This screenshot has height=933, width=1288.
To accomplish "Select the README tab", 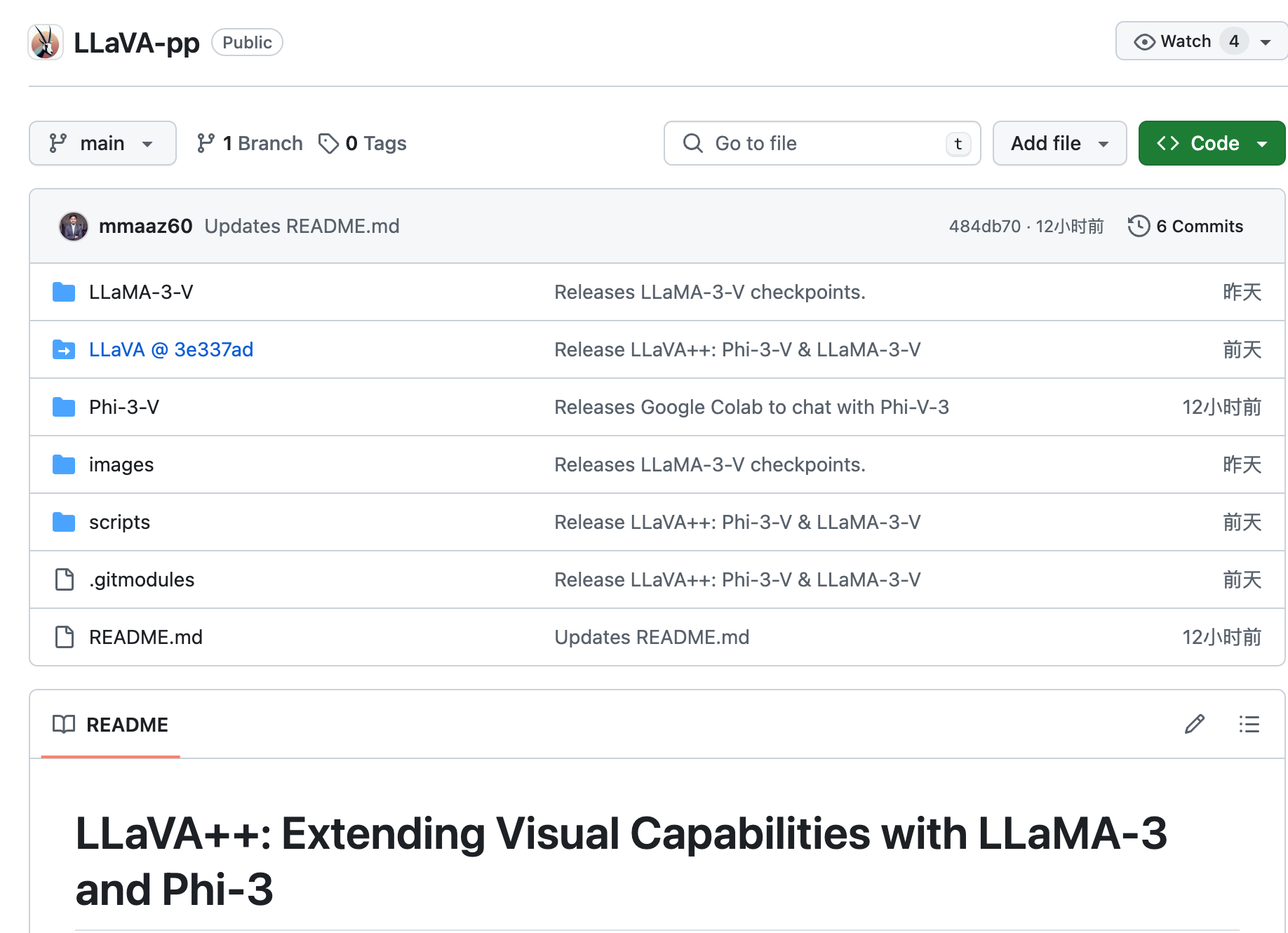I will click(111, 725).
